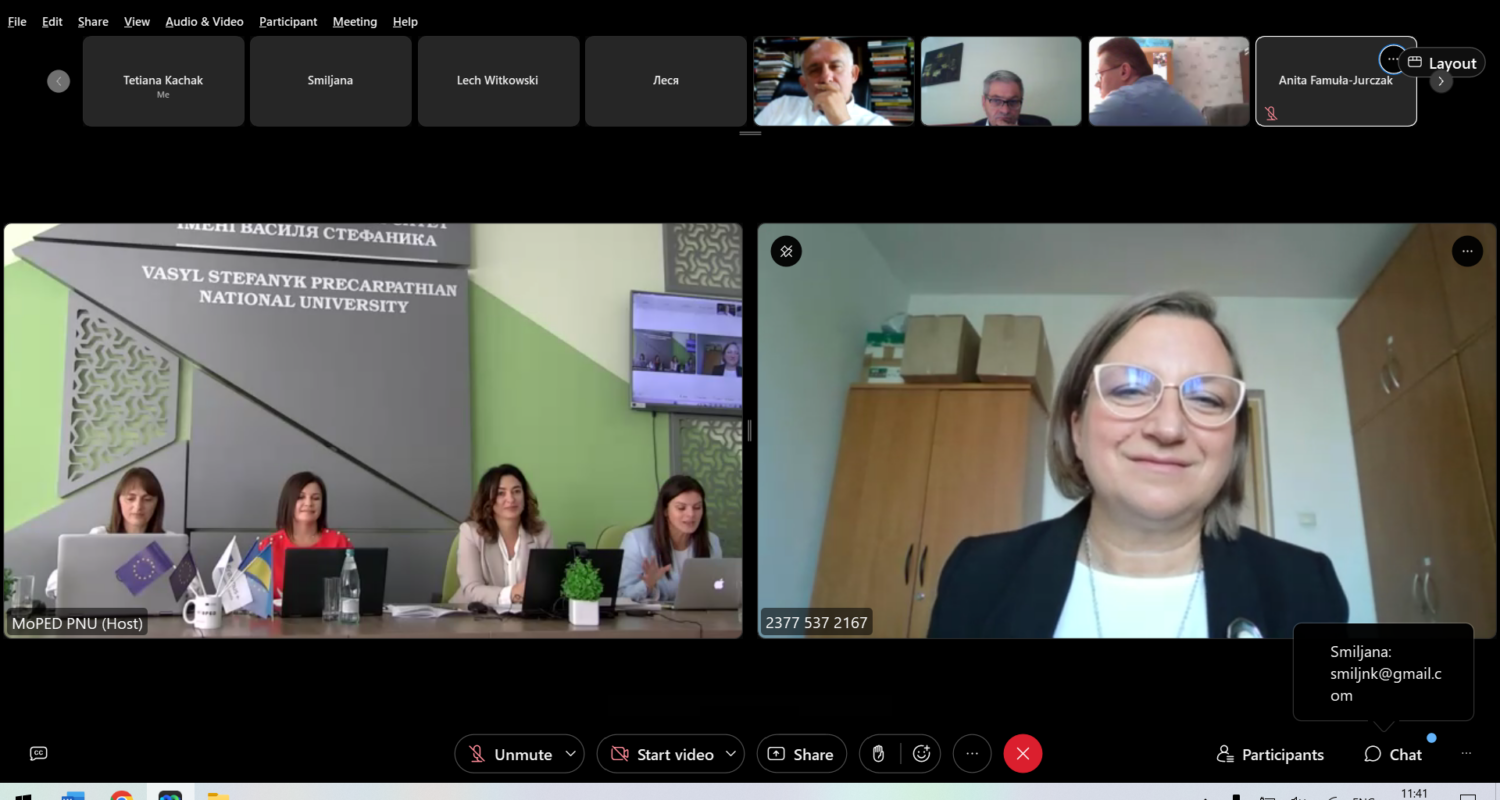
Task: Click red leave meeting button
Action: pos(1022,754)
